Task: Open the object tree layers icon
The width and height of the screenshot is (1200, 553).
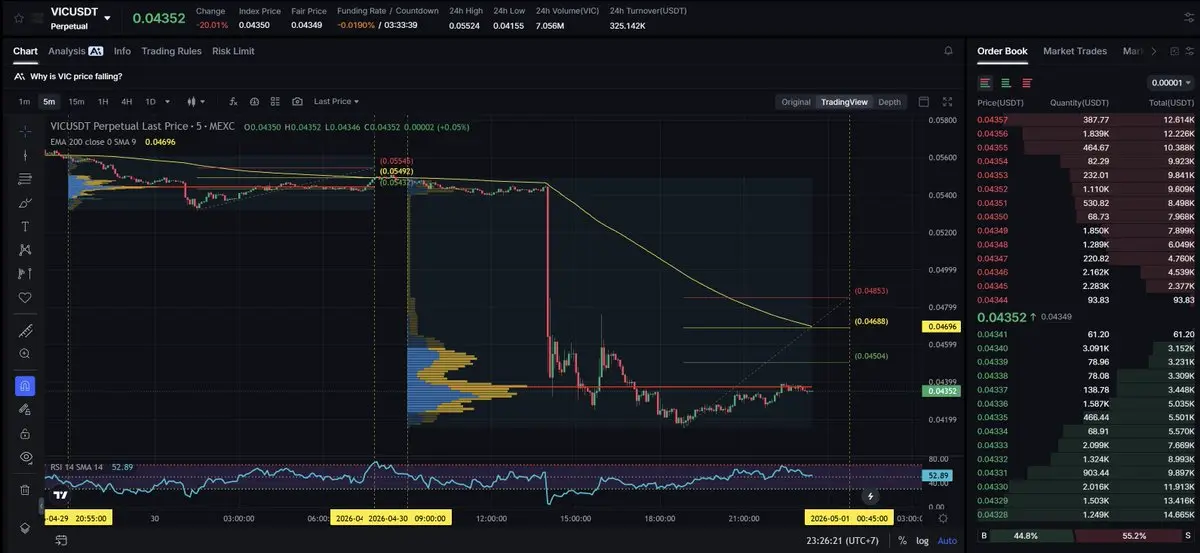Action: [25, 528]
